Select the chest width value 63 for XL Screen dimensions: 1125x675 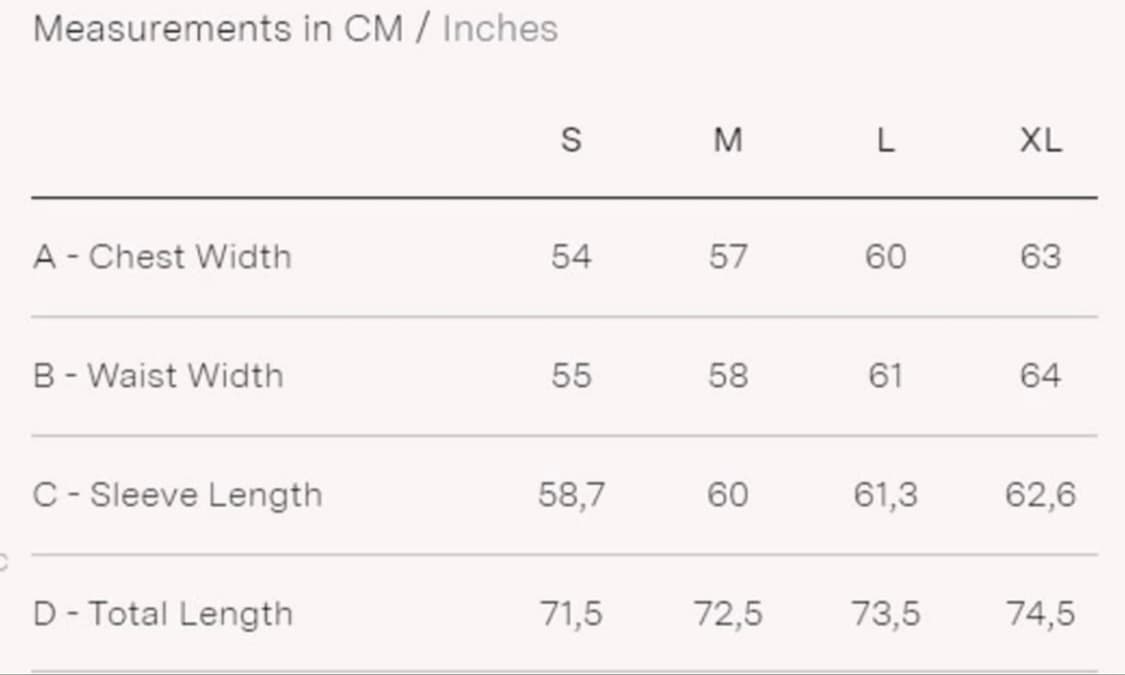(1041, 257)
